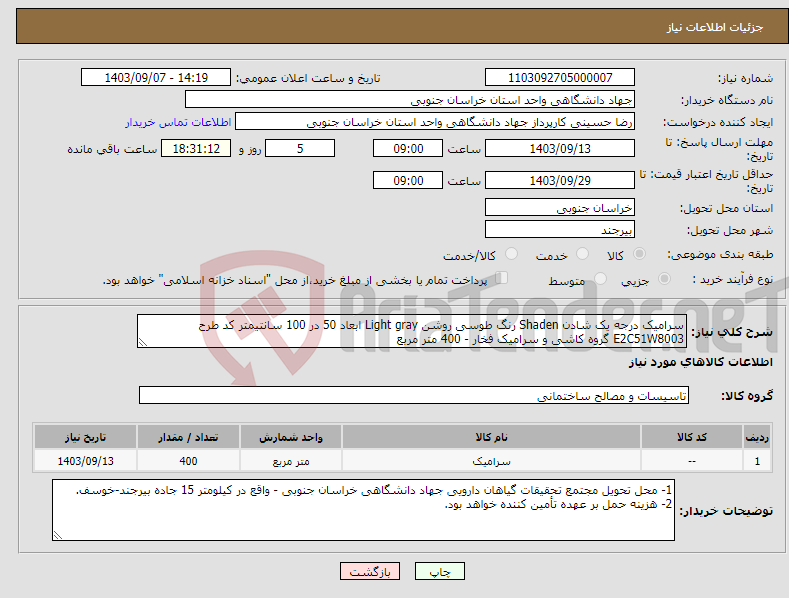Click the quantity cell showing 400
This screenshot has height=598, width=789.
[x=188, y=461]
